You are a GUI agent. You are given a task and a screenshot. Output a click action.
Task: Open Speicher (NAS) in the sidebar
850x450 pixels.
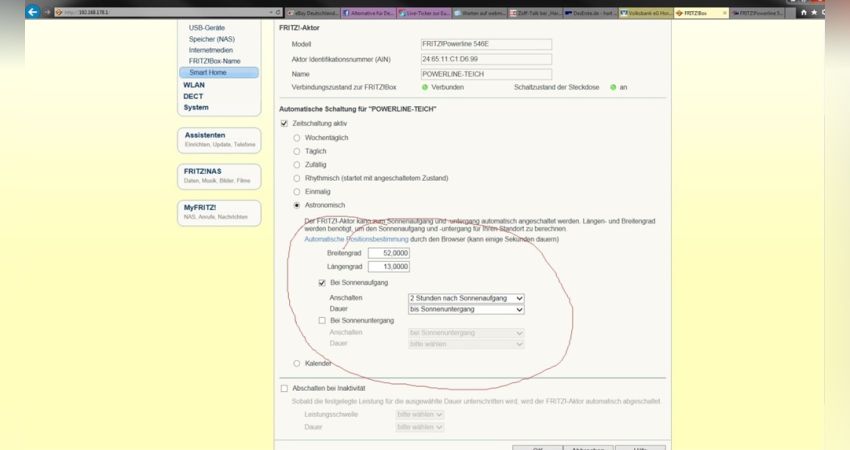(211, 39)
